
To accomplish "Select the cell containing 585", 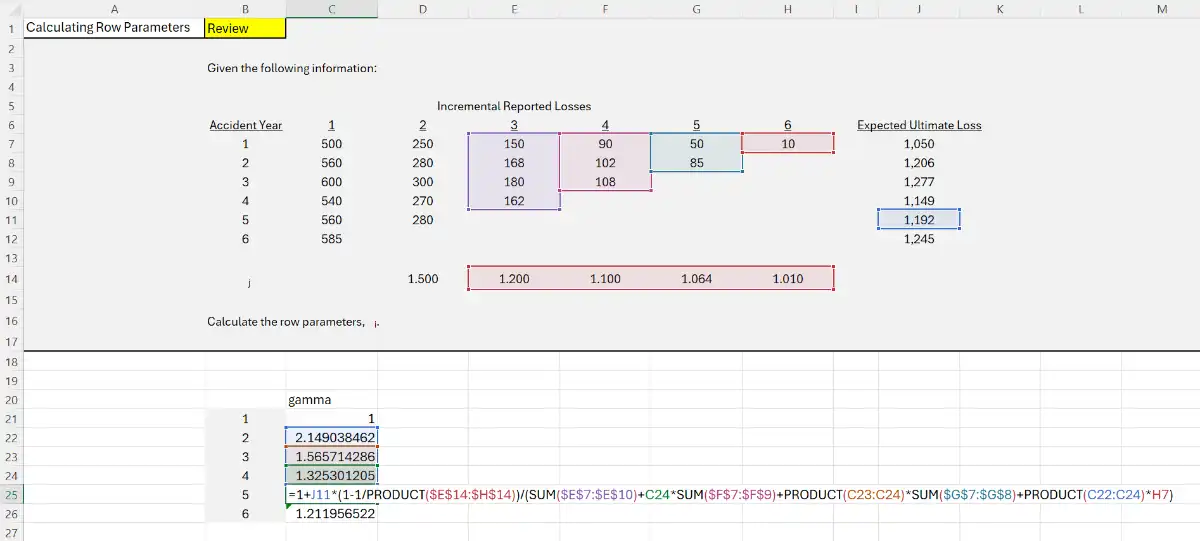I will click(331, 239).
